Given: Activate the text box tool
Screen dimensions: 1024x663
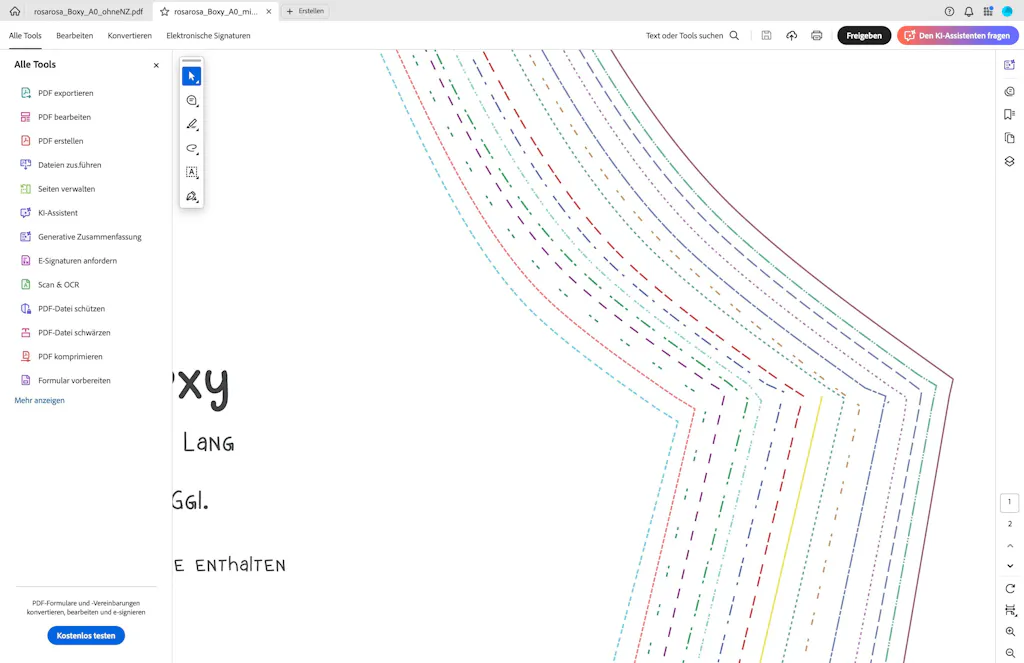Looking at the screenshot, I should (x=191, y=173).
